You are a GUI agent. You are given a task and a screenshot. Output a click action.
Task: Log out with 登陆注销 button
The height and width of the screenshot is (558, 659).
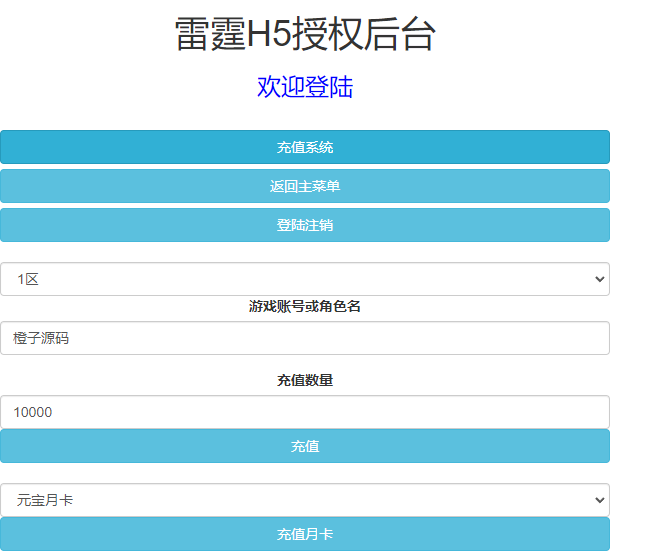point(304,225)
